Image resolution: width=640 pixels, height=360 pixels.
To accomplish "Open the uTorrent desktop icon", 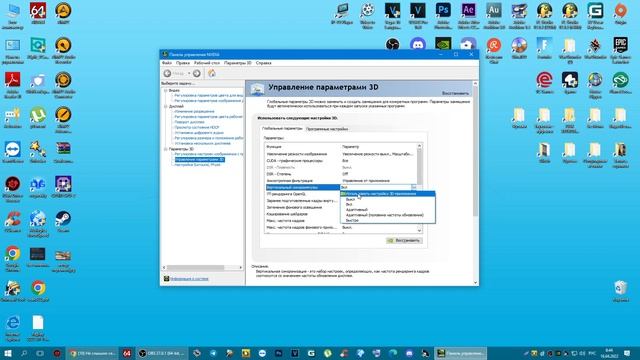I will point(38,118).
